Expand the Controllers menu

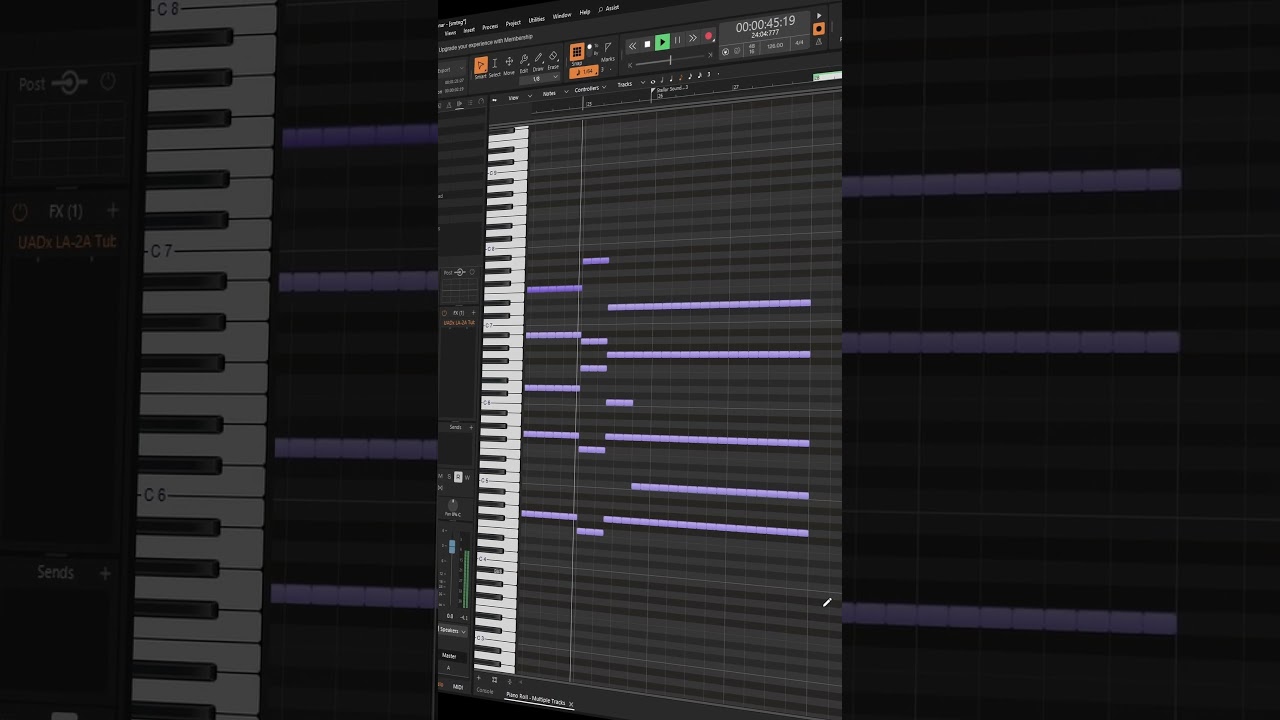tap(590, 88)
